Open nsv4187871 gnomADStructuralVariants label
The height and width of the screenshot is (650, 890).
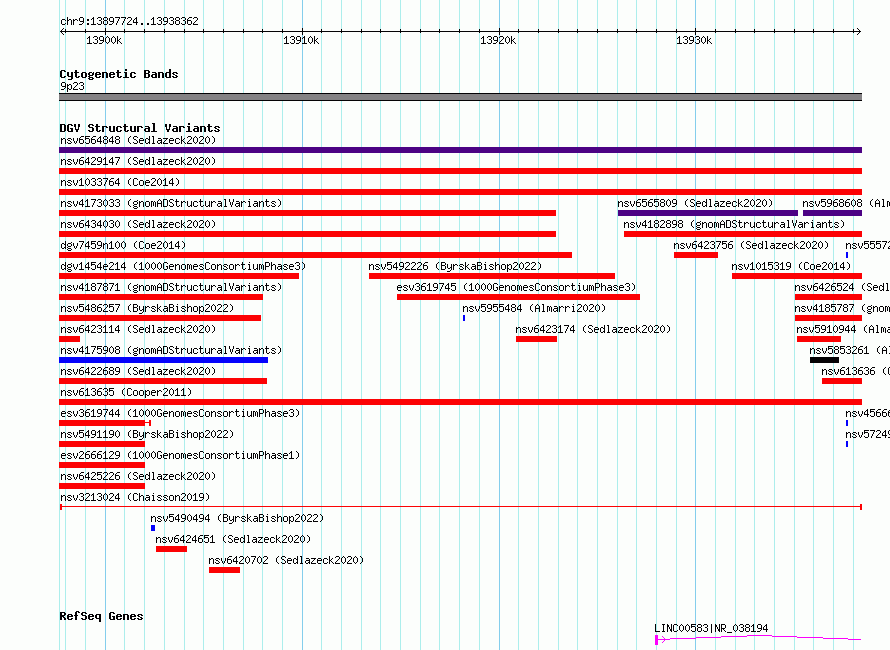click(171, 287)
